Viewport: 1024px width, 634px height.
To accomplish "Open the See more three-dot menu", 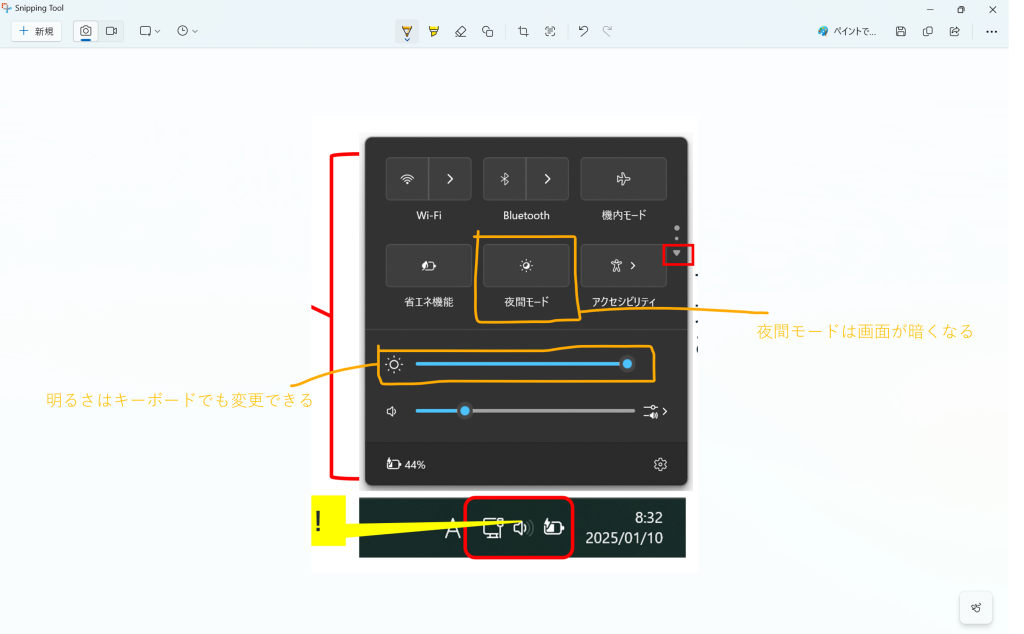I will coord(991,31).
